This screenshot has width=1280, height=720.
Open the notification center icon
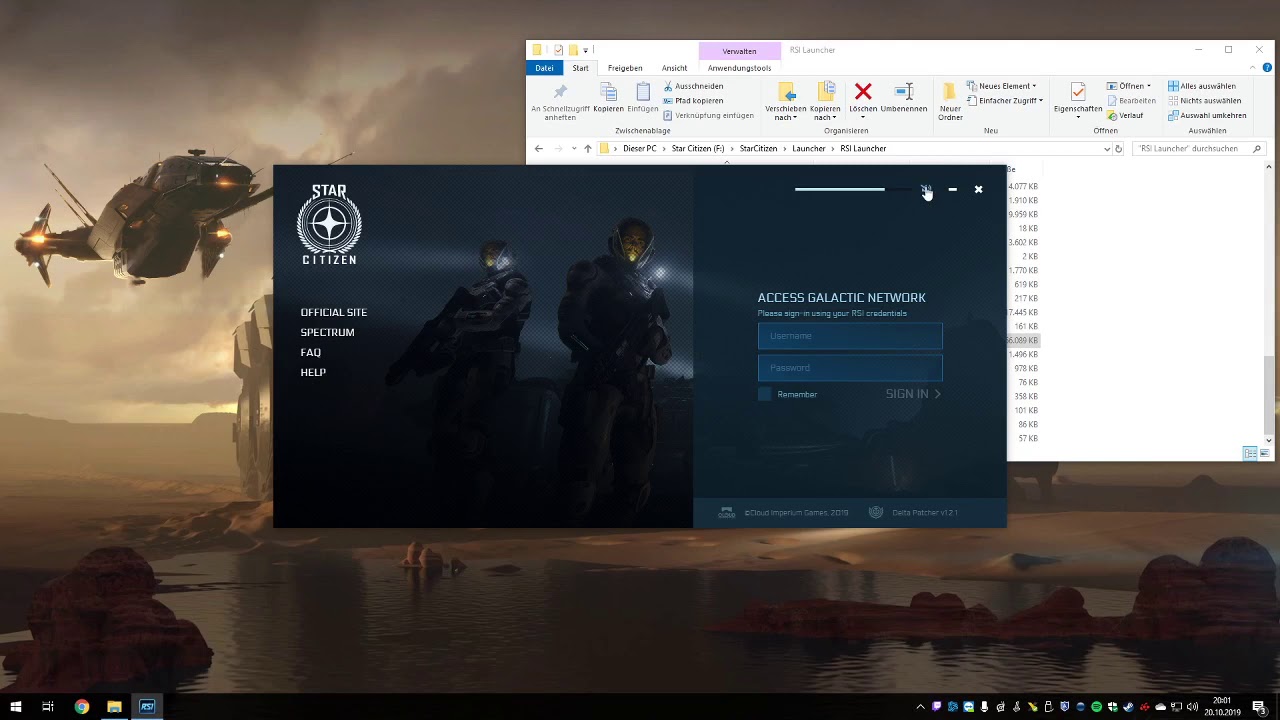1259,707
